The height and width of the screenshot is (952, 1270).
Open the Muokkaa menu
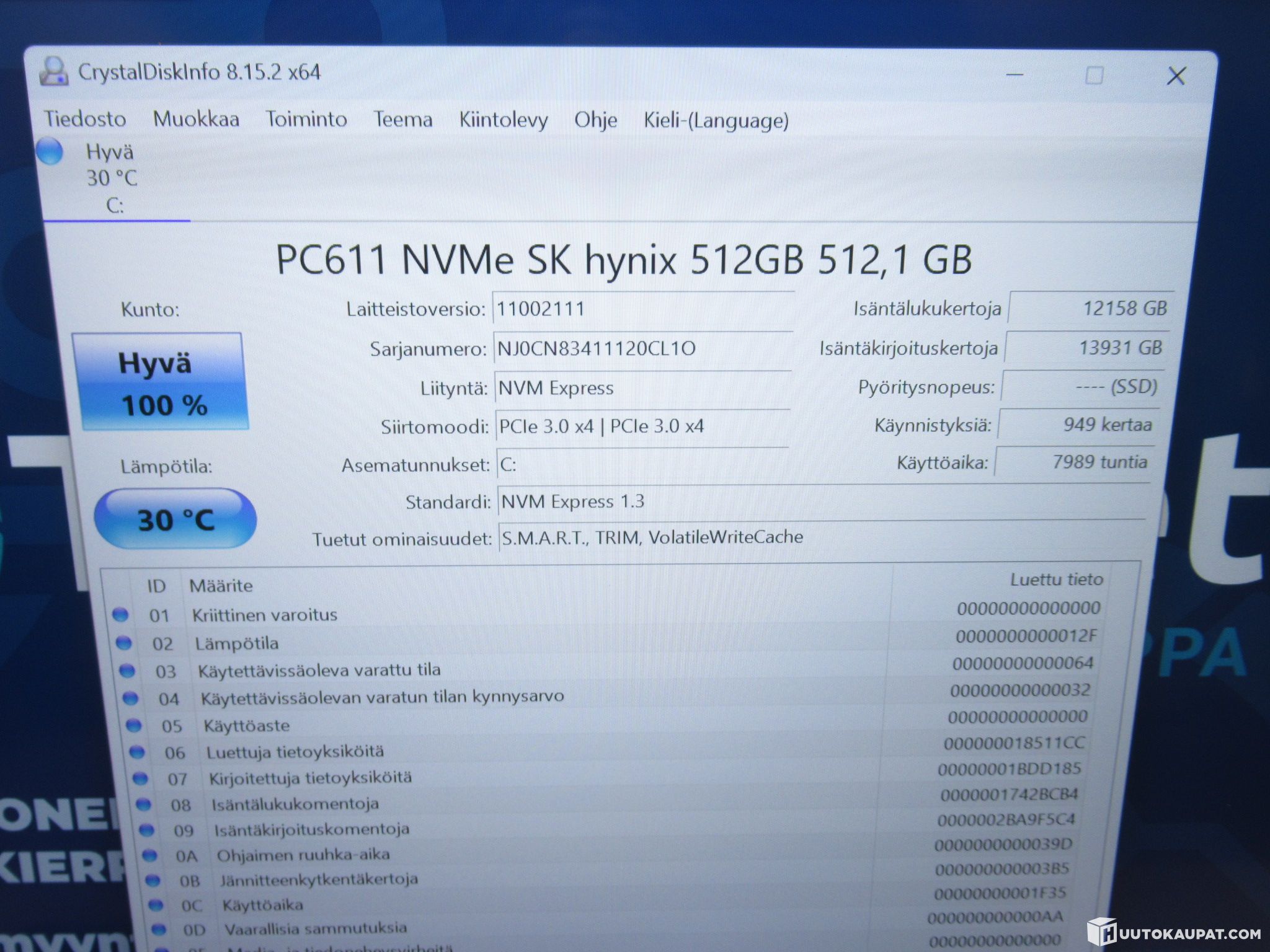(x=196, y=119)
